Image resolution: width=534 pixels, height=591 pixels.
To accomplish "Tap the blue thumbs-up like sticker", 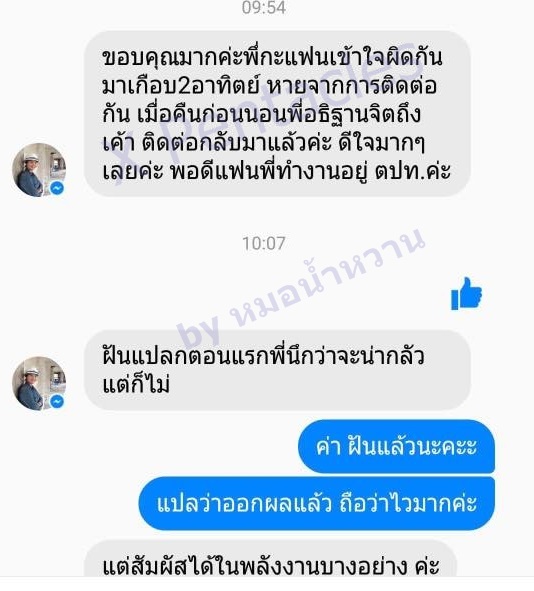I will point(466,294).
